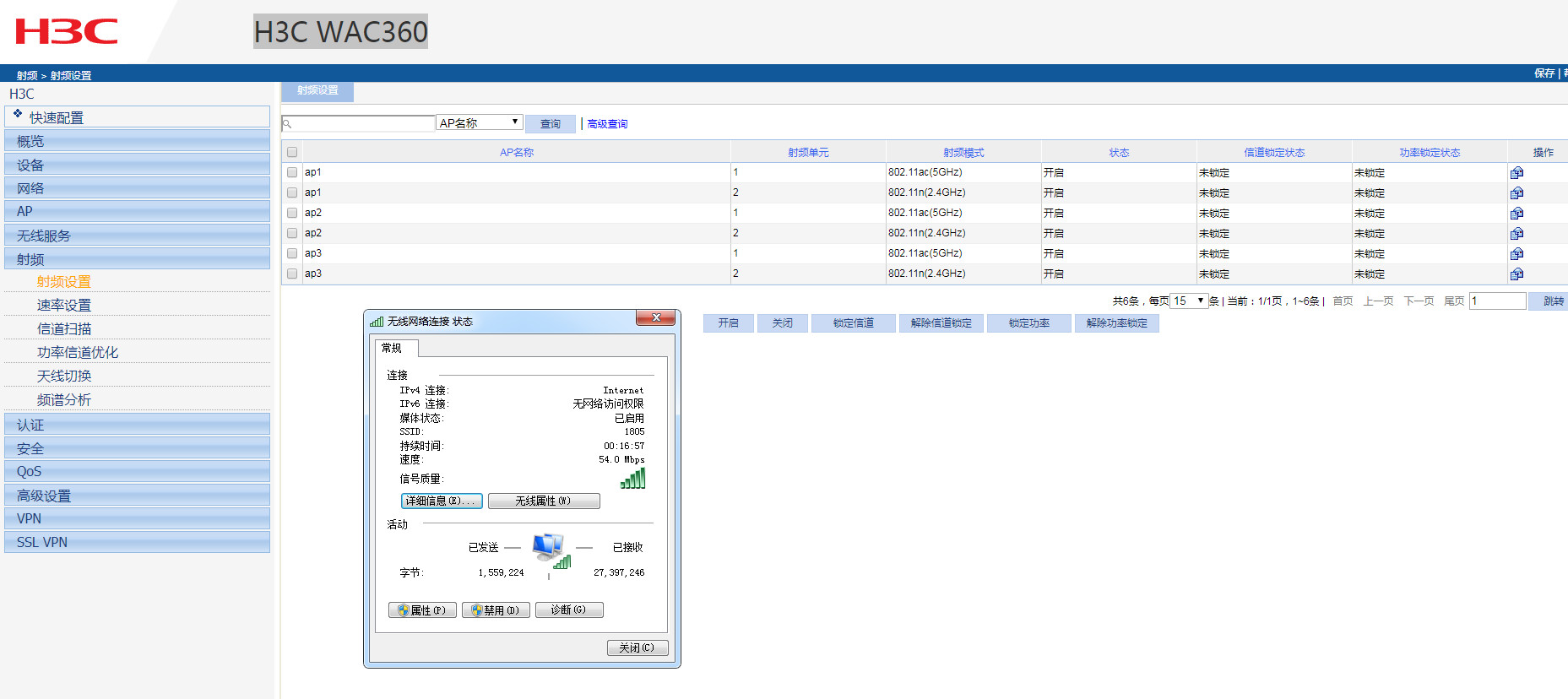
Task: Click the H3C logo
Action: [x=67, y=32]
